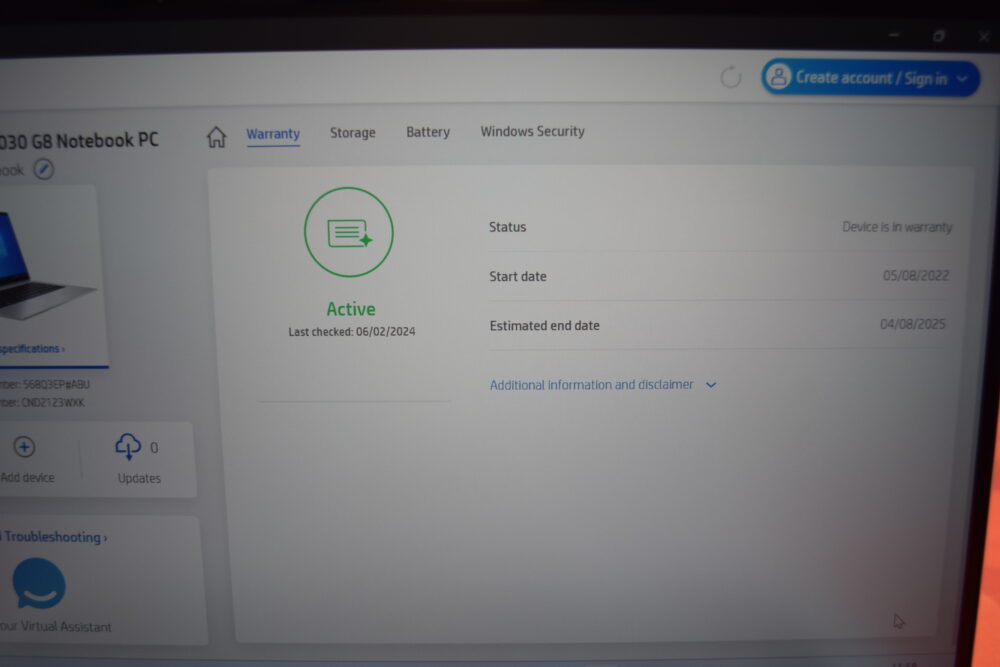This screenshot has height=667, width=1000.
Task: Click the 'Start date' label
Action: point(518,277)
